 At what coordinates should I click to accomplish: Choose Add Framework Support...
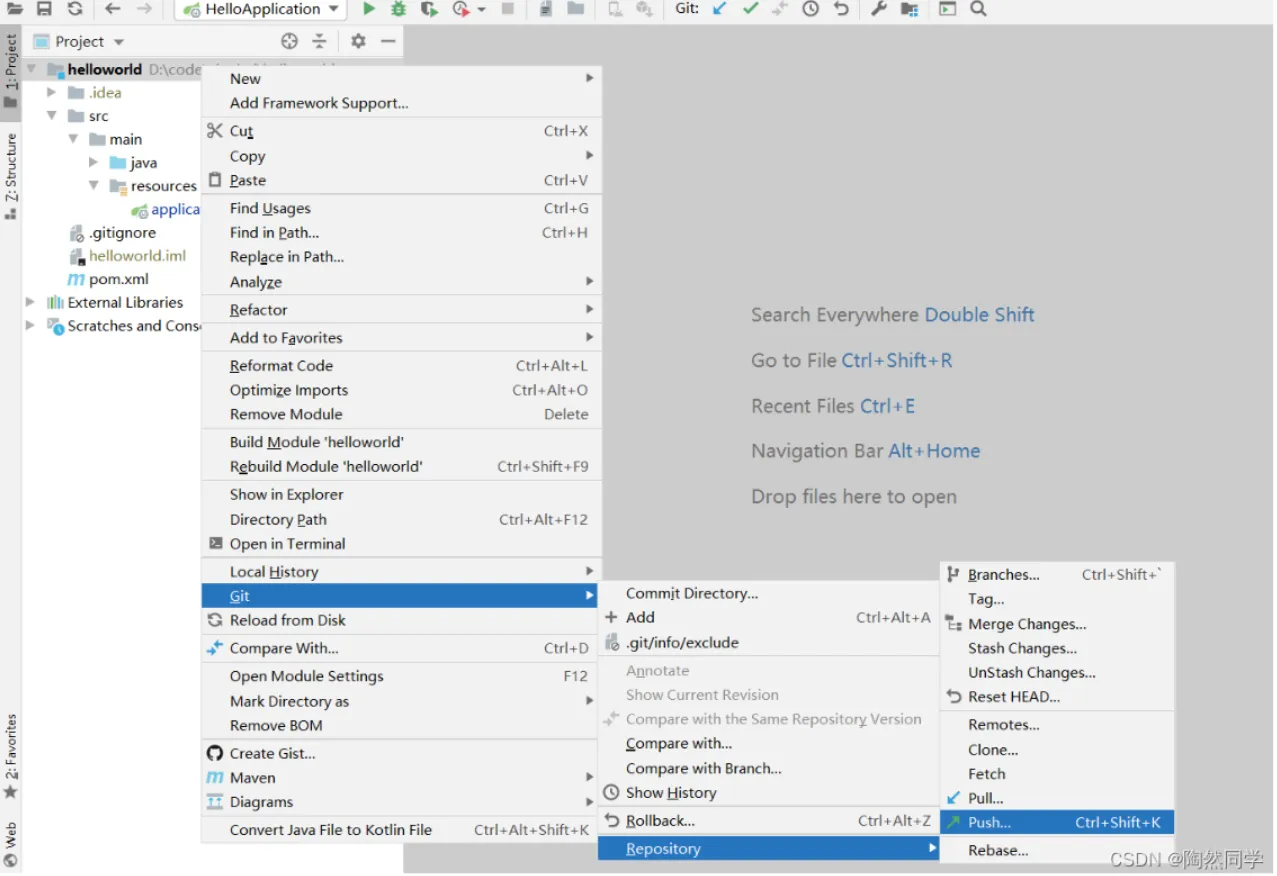click(x=401, y=103)
